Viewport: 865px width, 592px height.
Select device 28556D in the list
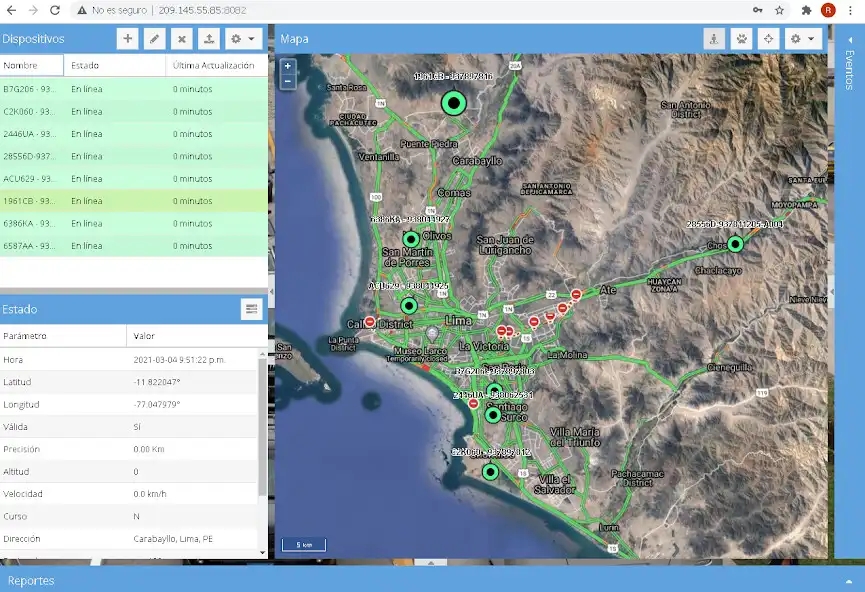(x=134, y=156)
